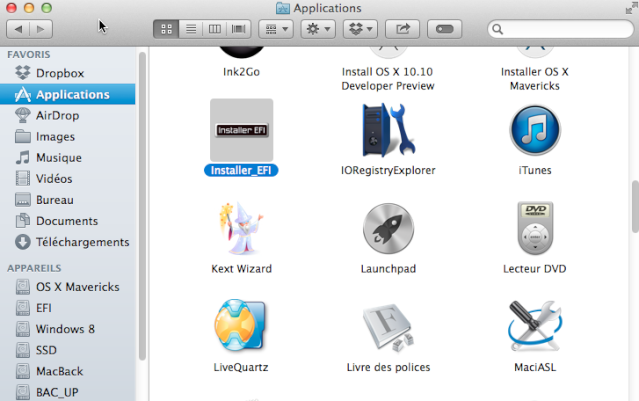Screen dimensions: 639x401
Task: Open Documents in the sidebar
Action: (68, 221)
